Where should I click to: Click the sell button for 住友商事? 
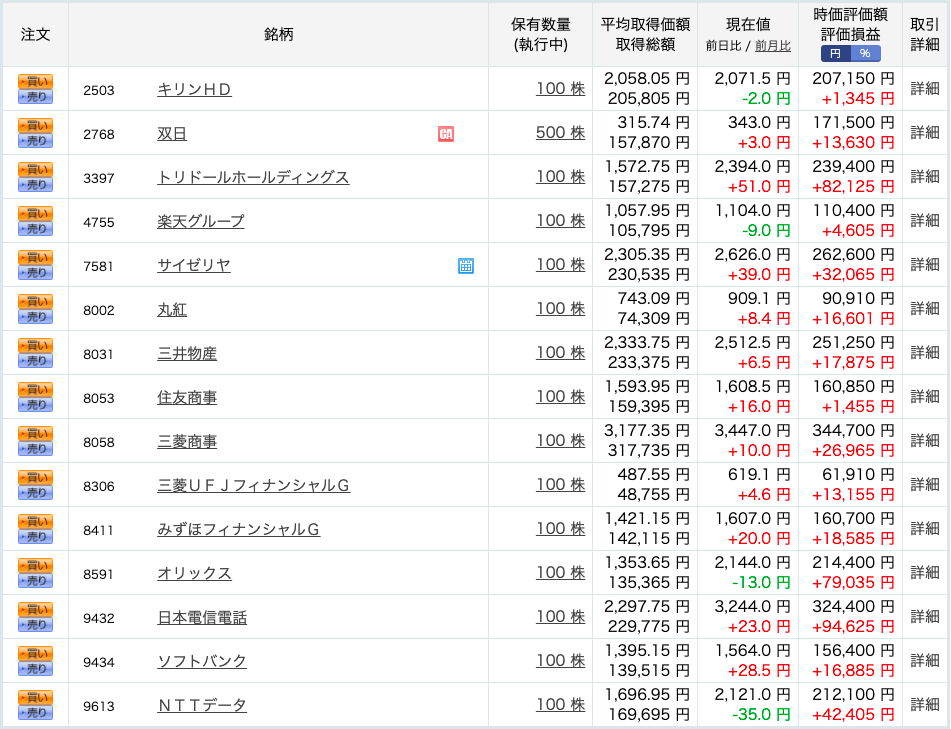[35, 405]
